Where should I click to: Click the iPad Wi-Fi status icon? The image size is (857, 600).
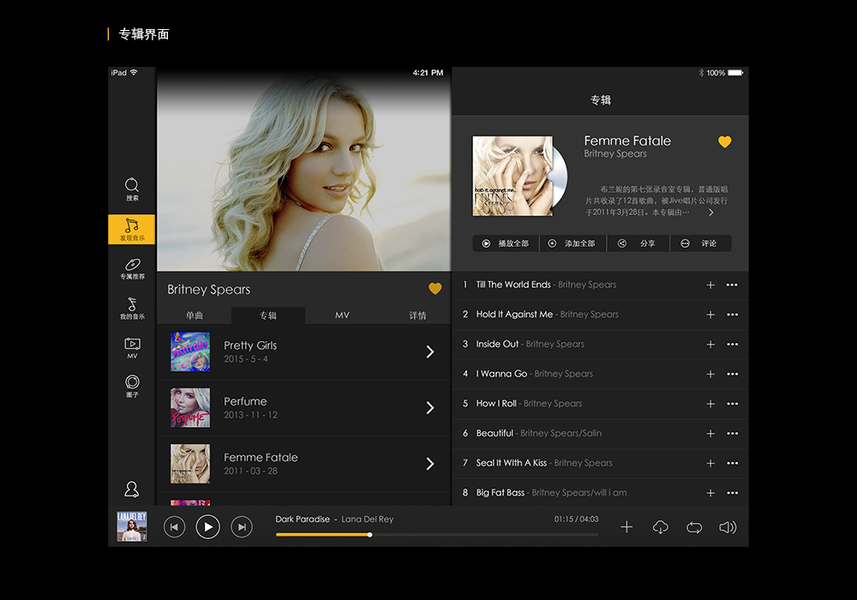point(134,72)
